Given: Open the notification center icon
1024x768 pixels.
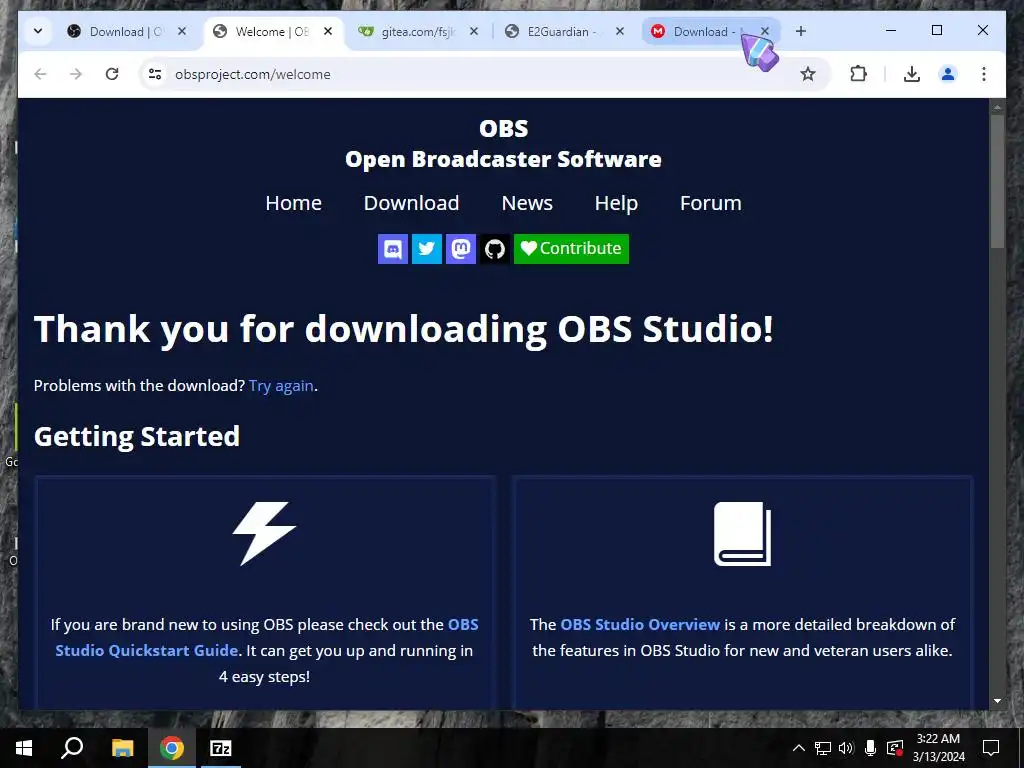Looking at the screenshot, I should coord(991,748).
